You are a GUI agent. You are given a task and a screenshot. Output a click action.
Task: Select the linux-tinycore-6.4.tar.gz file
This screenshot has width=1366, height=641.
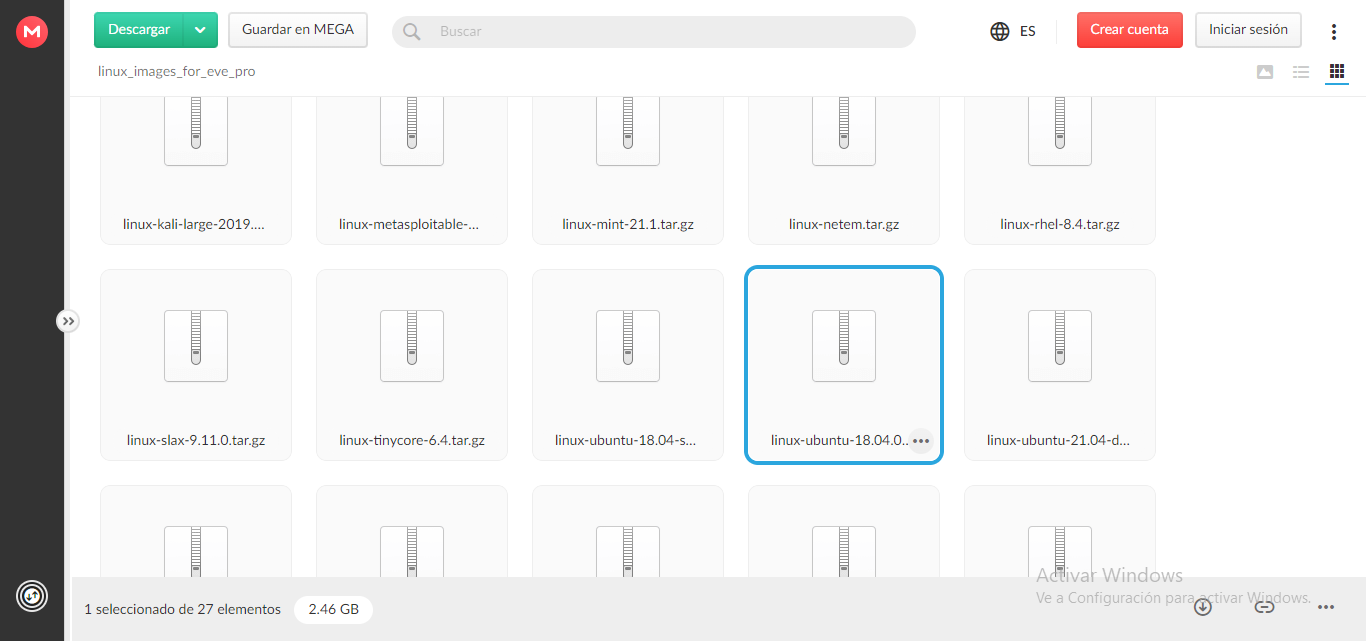coord(412,364)
